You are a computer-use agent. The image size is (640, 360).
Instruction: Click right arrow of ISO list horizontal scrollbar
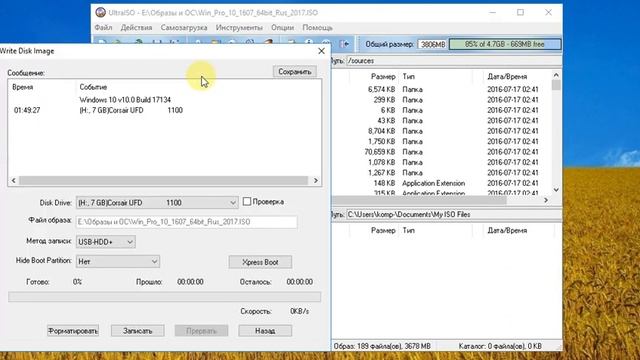coord(546,200)
